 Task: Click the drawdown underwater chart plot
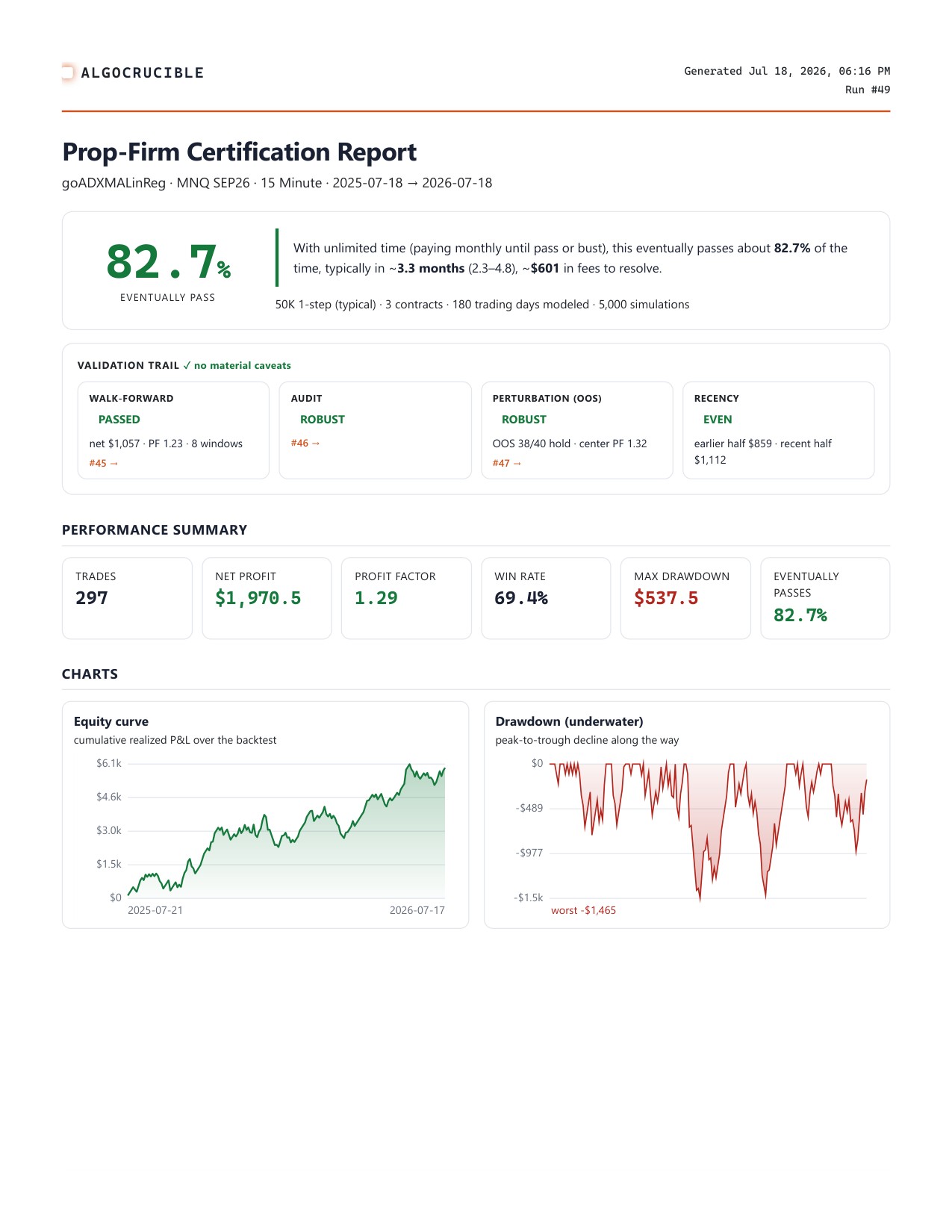709,830
